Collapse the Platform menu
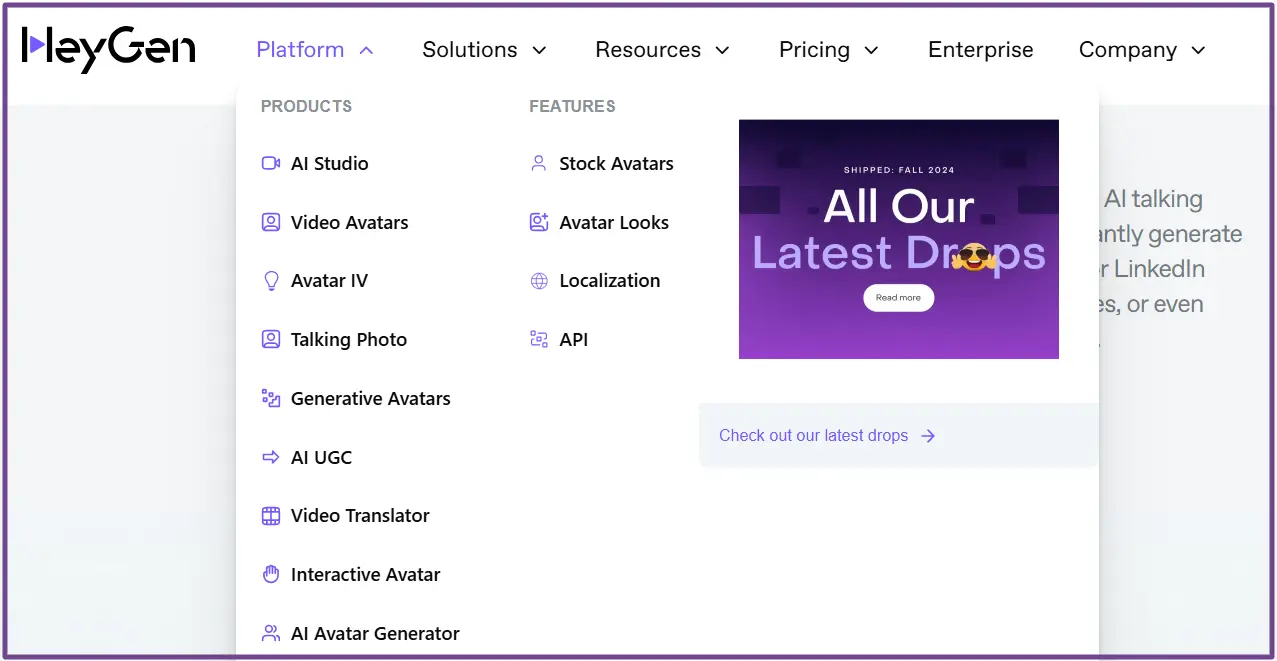Image resolution: width=1277 pixels, height=661 pixels. 314,49
